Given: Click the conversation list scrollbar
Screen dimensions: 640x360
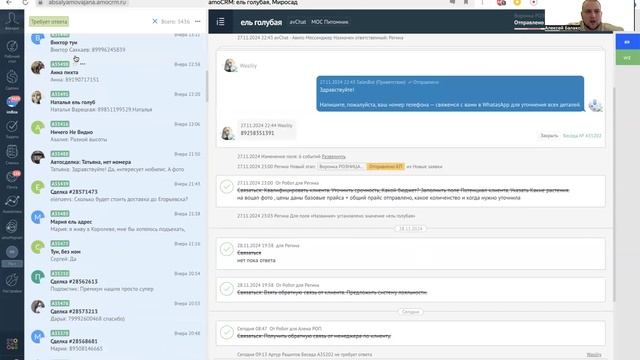Looking at the screenshot, I should click(207, 87).
